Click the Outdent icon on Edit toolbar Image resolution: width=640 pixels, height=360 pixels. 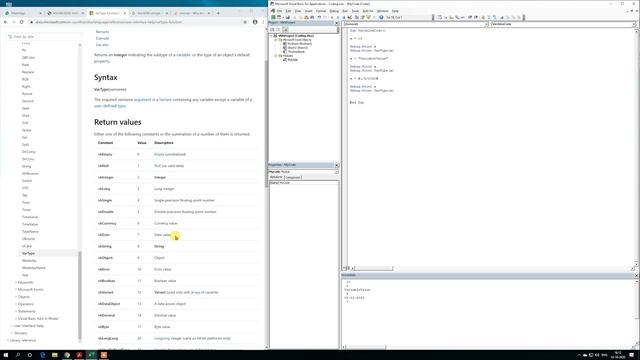pyautogui.click(x=476, y=18)
